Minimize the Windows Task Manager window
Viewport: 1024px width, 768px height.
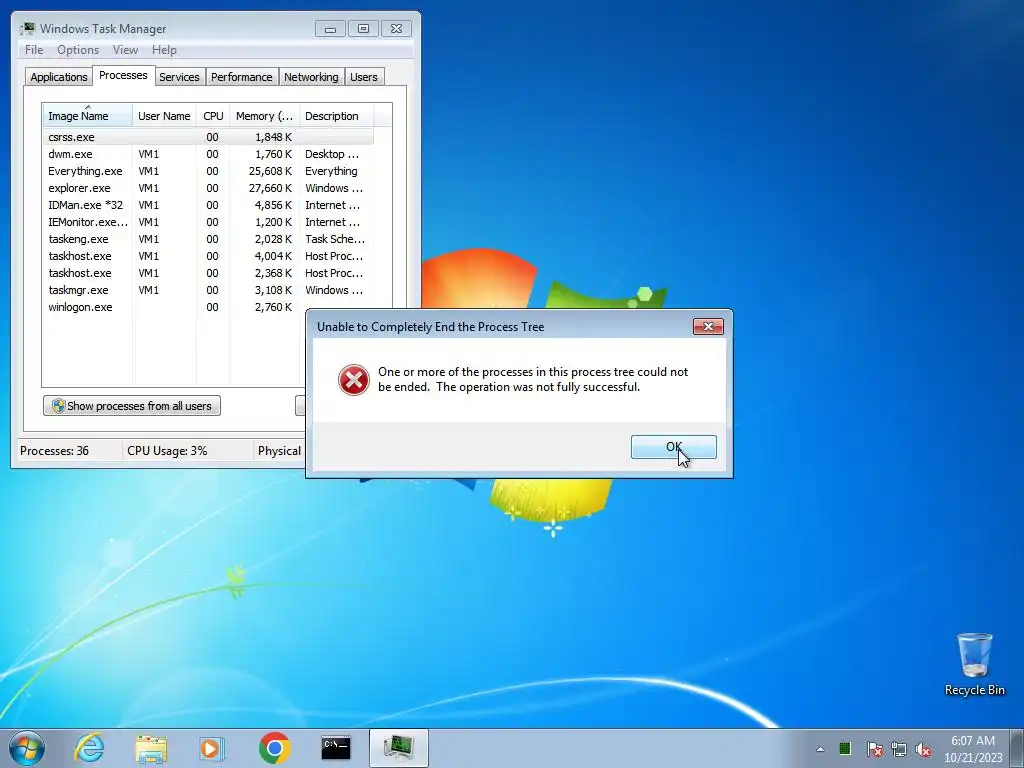click(330, 29)
